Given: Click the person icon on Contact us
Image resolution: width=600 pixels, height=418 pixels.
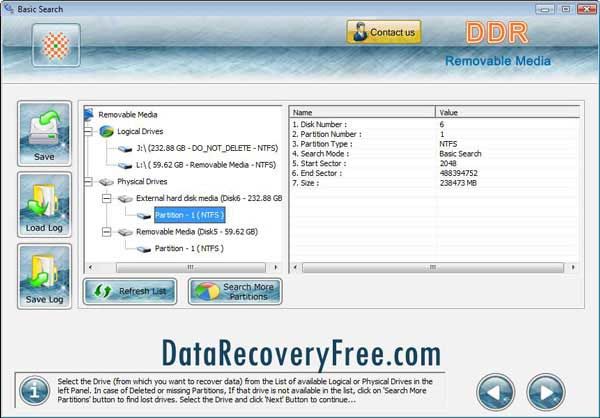Looking at the screenshot, I should 359,32.
